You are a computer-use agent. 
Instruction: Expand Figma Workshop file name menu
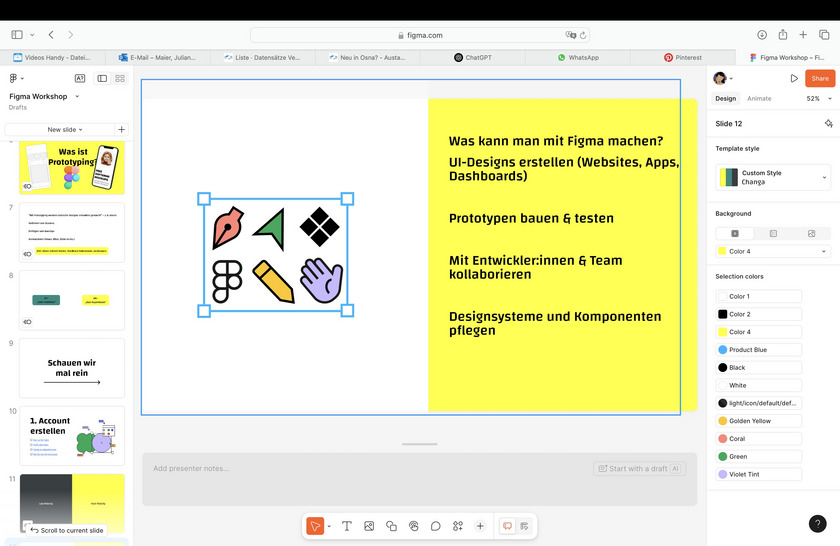coord(77,96)
